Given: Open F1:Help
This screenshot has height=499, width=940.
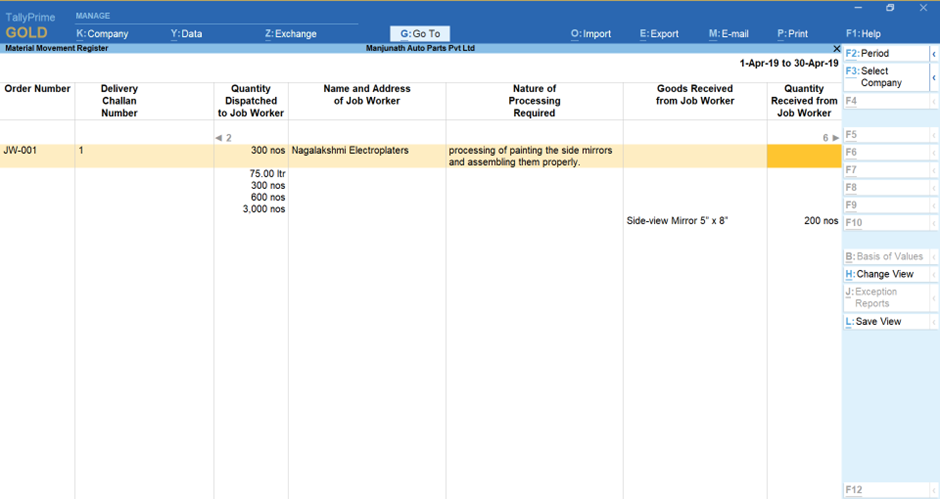Looking at the screenshot, I should click(863, 34).
